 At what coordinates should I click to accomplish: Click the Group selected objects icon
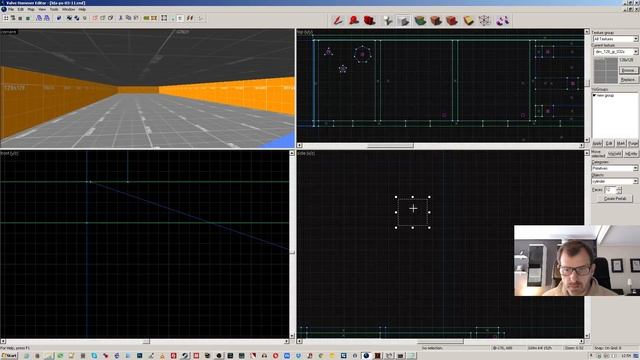click(69, 18)
